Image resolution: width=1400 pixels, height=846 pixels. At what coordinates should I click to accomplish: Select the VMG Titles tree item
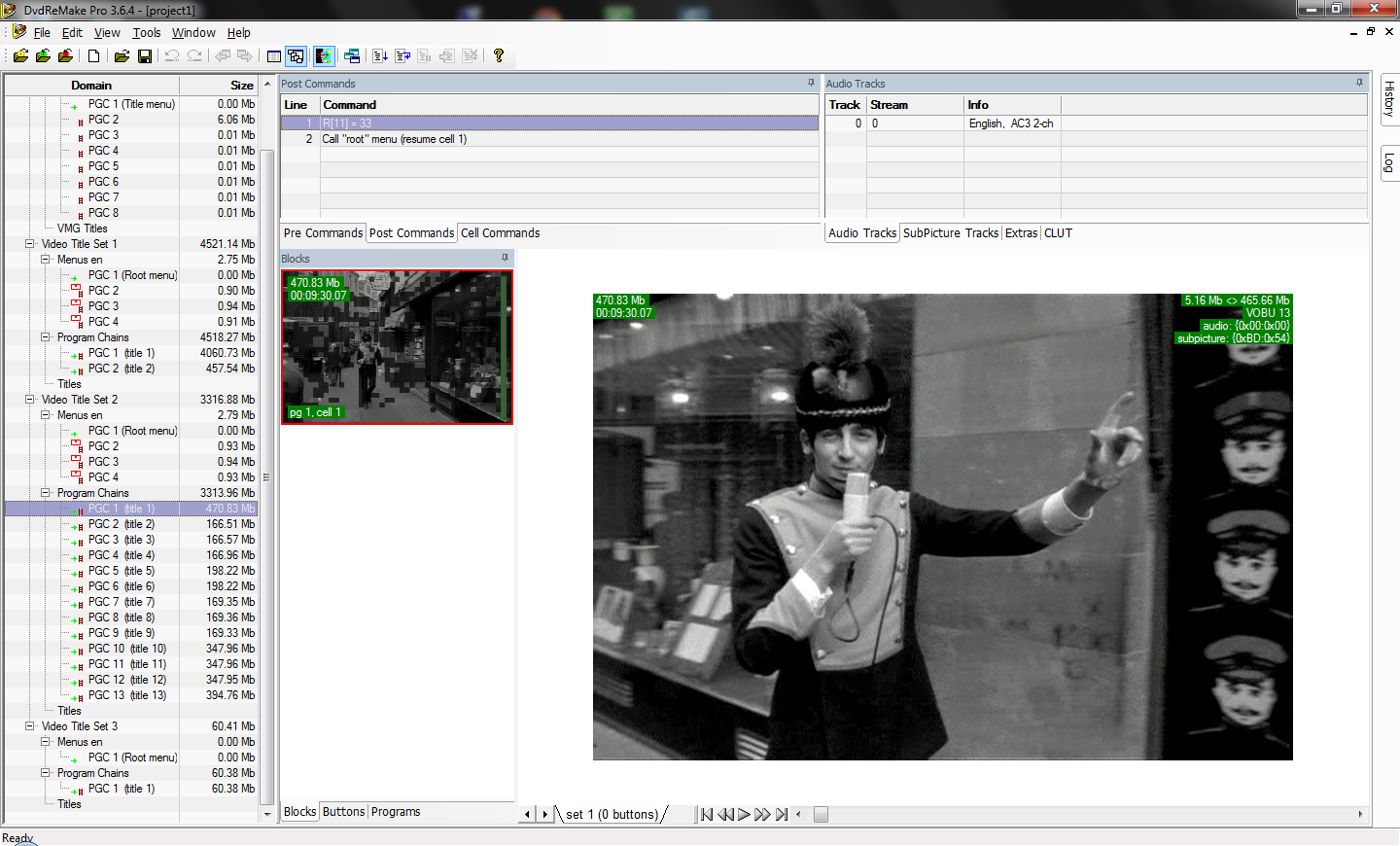pos(83,229)
